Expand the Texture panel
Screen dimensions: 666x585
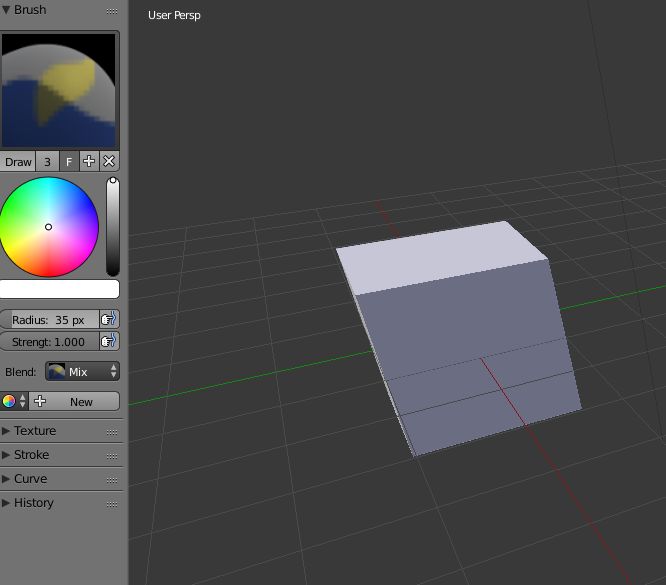35,431
